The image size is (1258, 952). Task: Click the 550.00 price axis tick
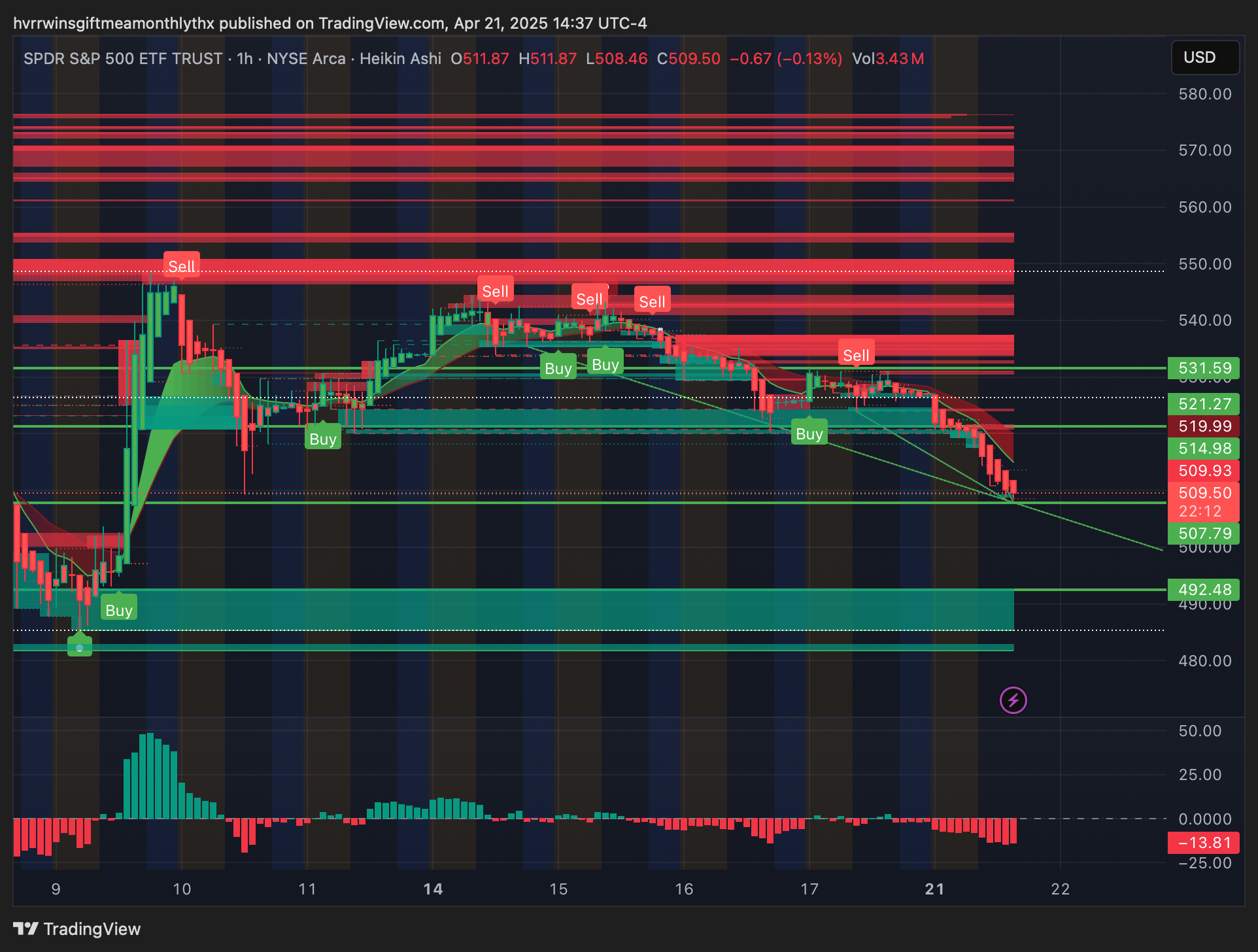tap(1204, 264)
